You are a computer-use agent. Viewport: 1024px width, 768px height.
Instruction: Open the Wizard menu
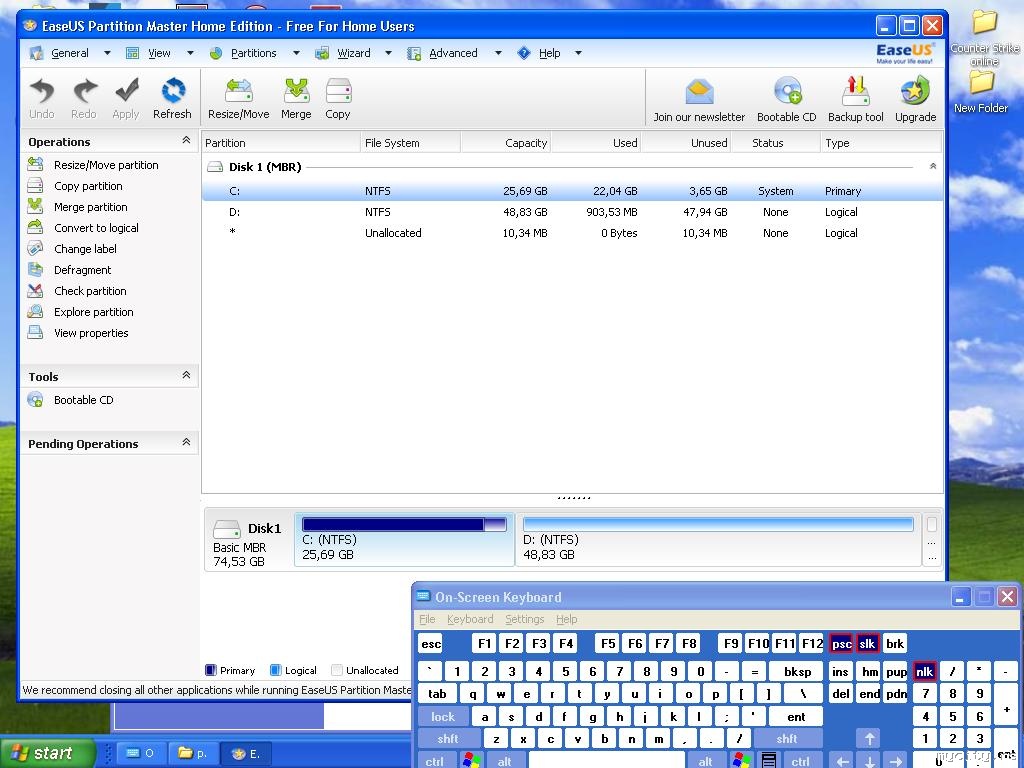click(x=354, y=53)
